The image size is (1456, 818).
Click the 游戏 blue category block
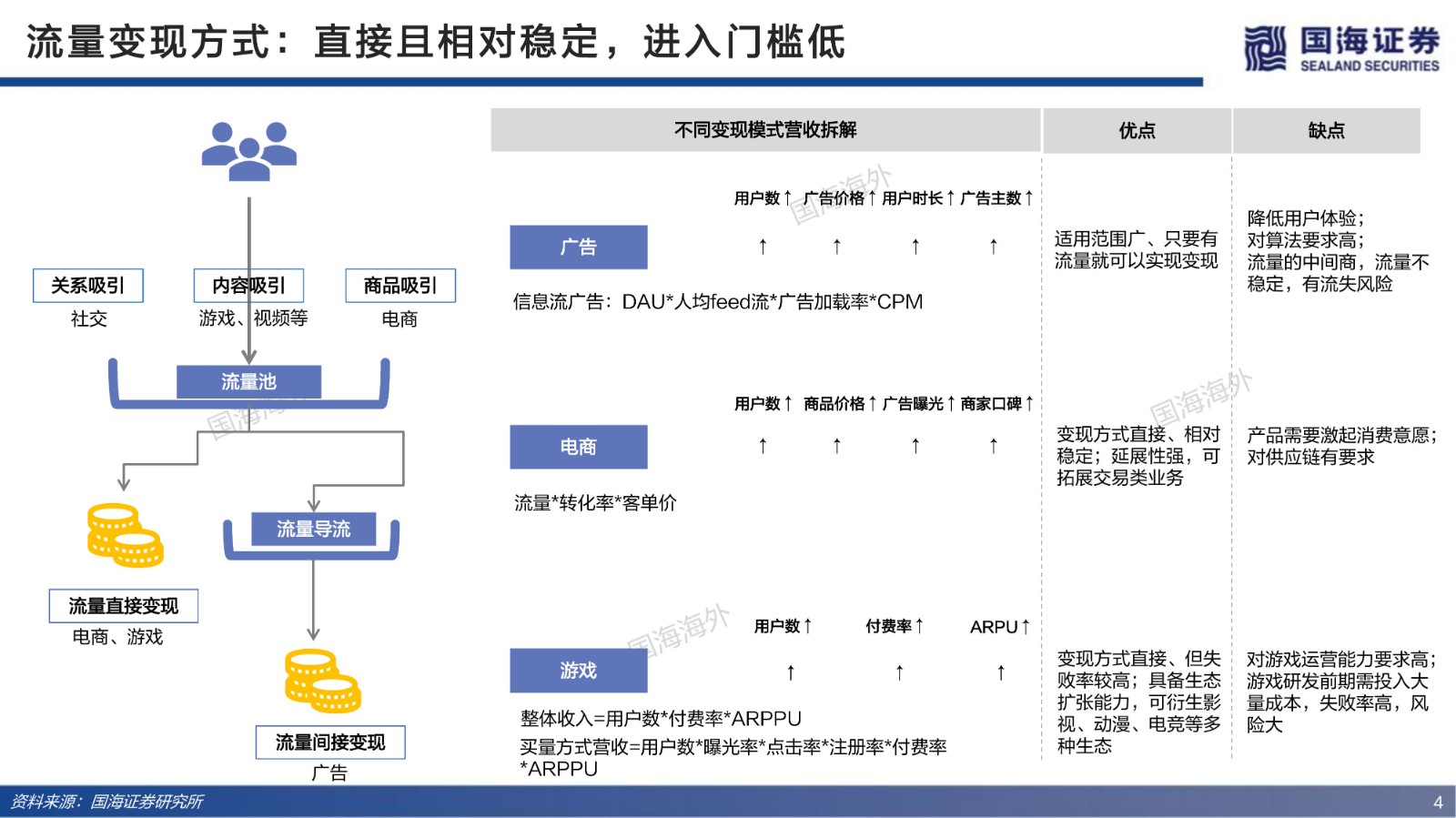pyautogui.click(x=579, y=671)
